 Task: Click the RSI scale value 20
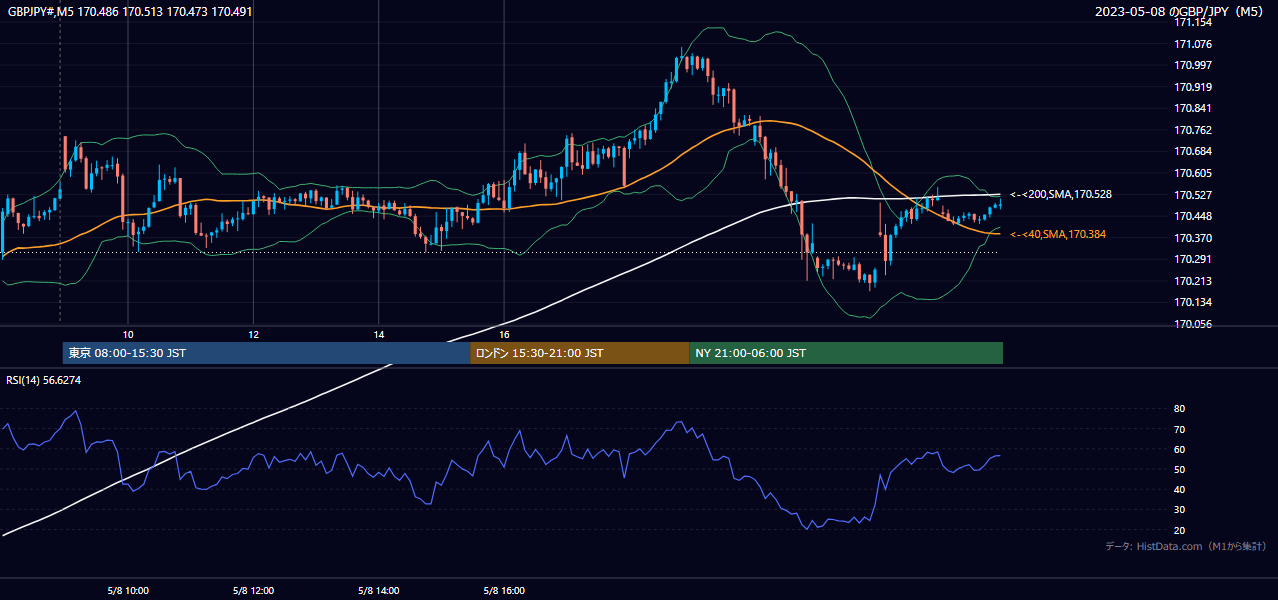point(1179,530)
